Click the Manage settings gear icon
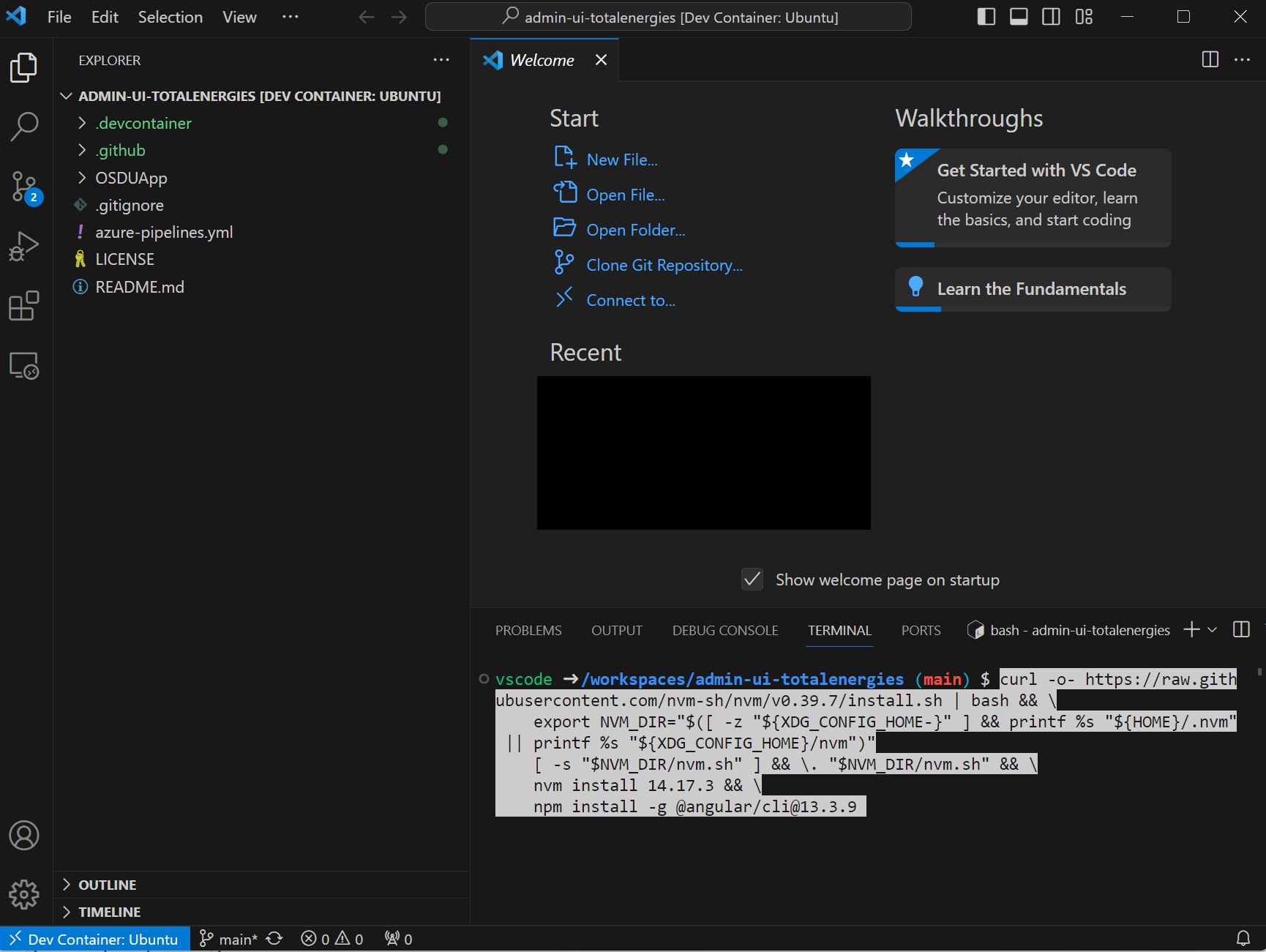This screenshot has height=952, width=1266. tap(24, 893)
